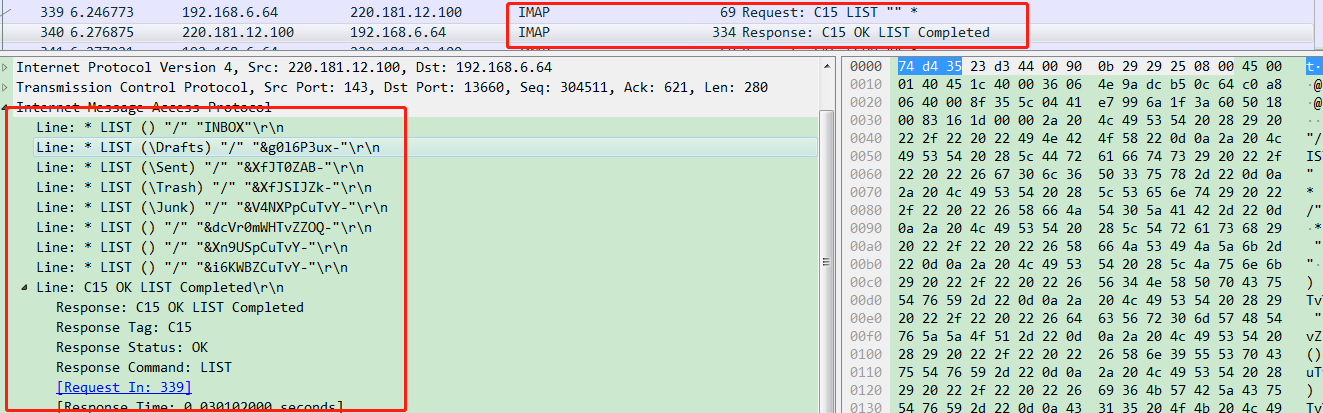Select the LIST (\Junk) line
The image size is (1323, 413).
click(410, 207)
